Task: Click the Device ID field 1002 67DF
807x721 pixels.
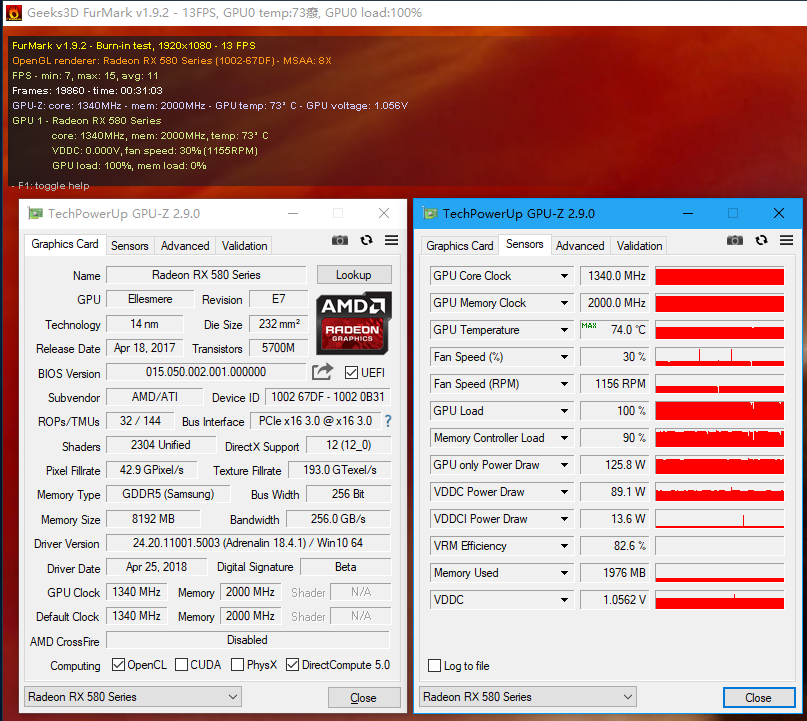Action: point(328,397)
